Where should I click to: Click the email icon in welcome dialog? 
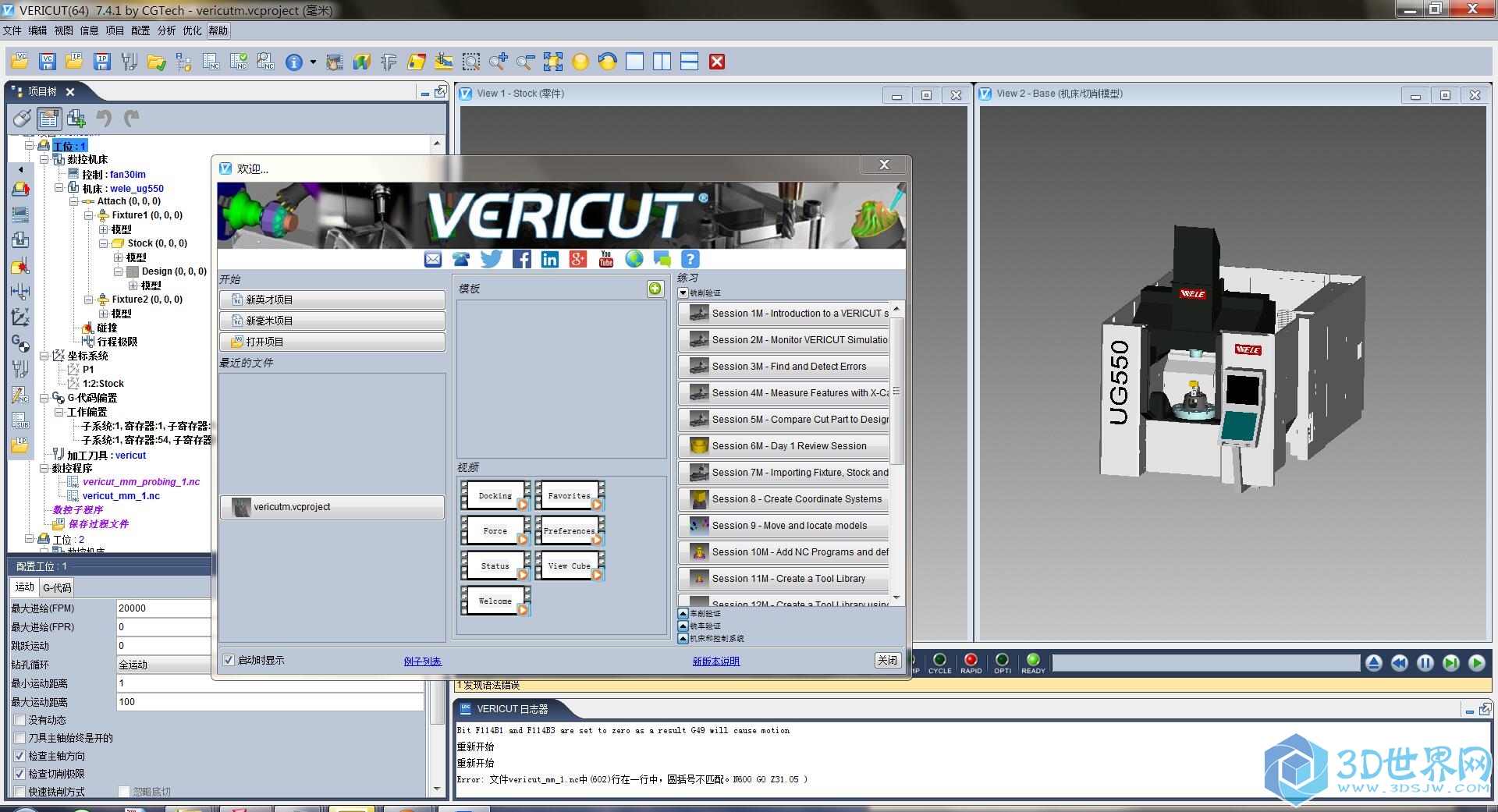[433, 259]
